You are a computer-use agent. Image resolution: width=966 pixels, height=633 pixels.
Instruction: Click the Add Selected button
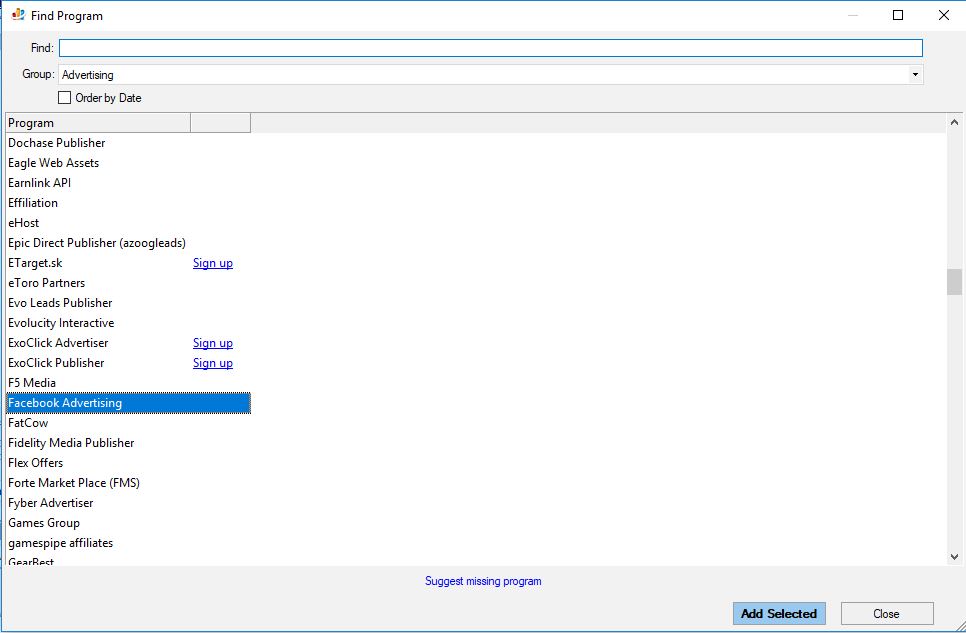pos(779,614)
